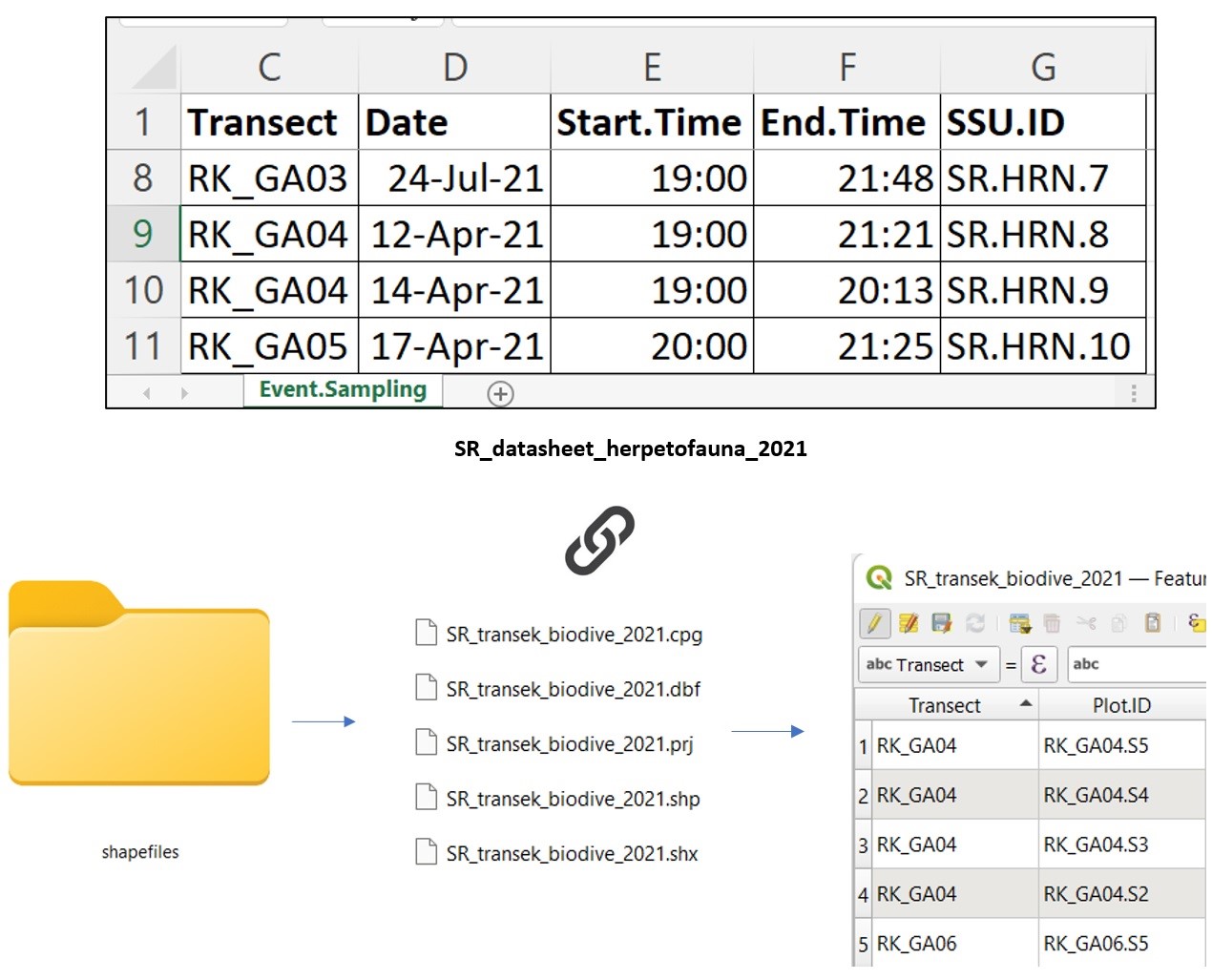Image resolution: width=1212 pixels, height=980 pixels.
Task: Click the abc value input field
Action: pos(1138,664)
